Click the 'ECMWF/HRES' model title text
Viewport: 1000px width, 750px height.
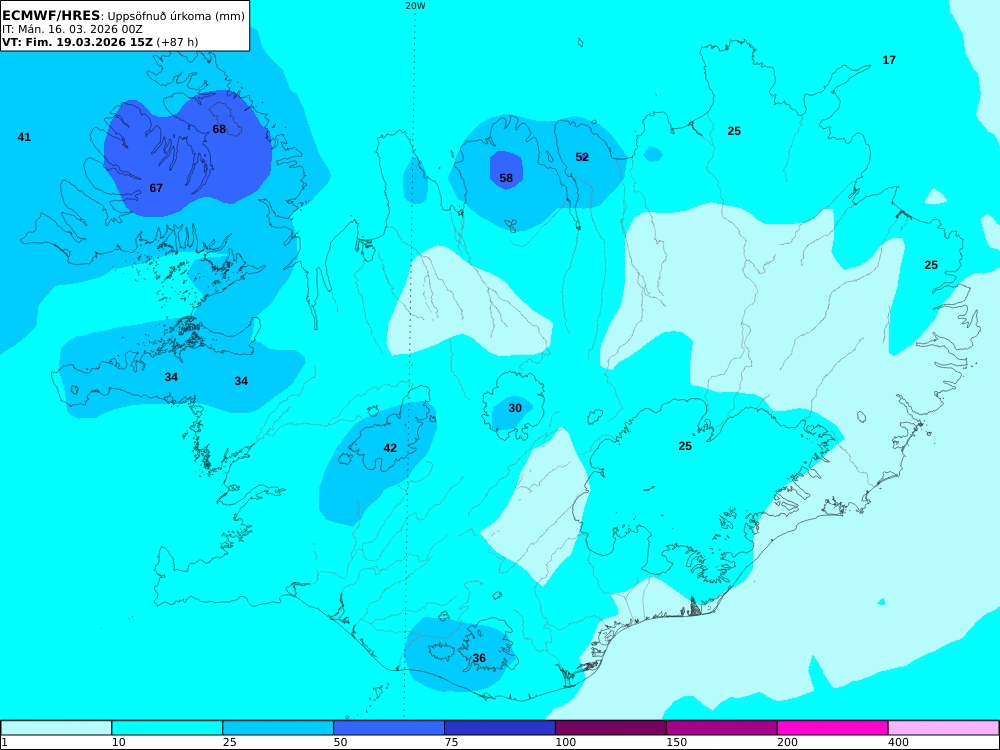click(x=51, y=15)
